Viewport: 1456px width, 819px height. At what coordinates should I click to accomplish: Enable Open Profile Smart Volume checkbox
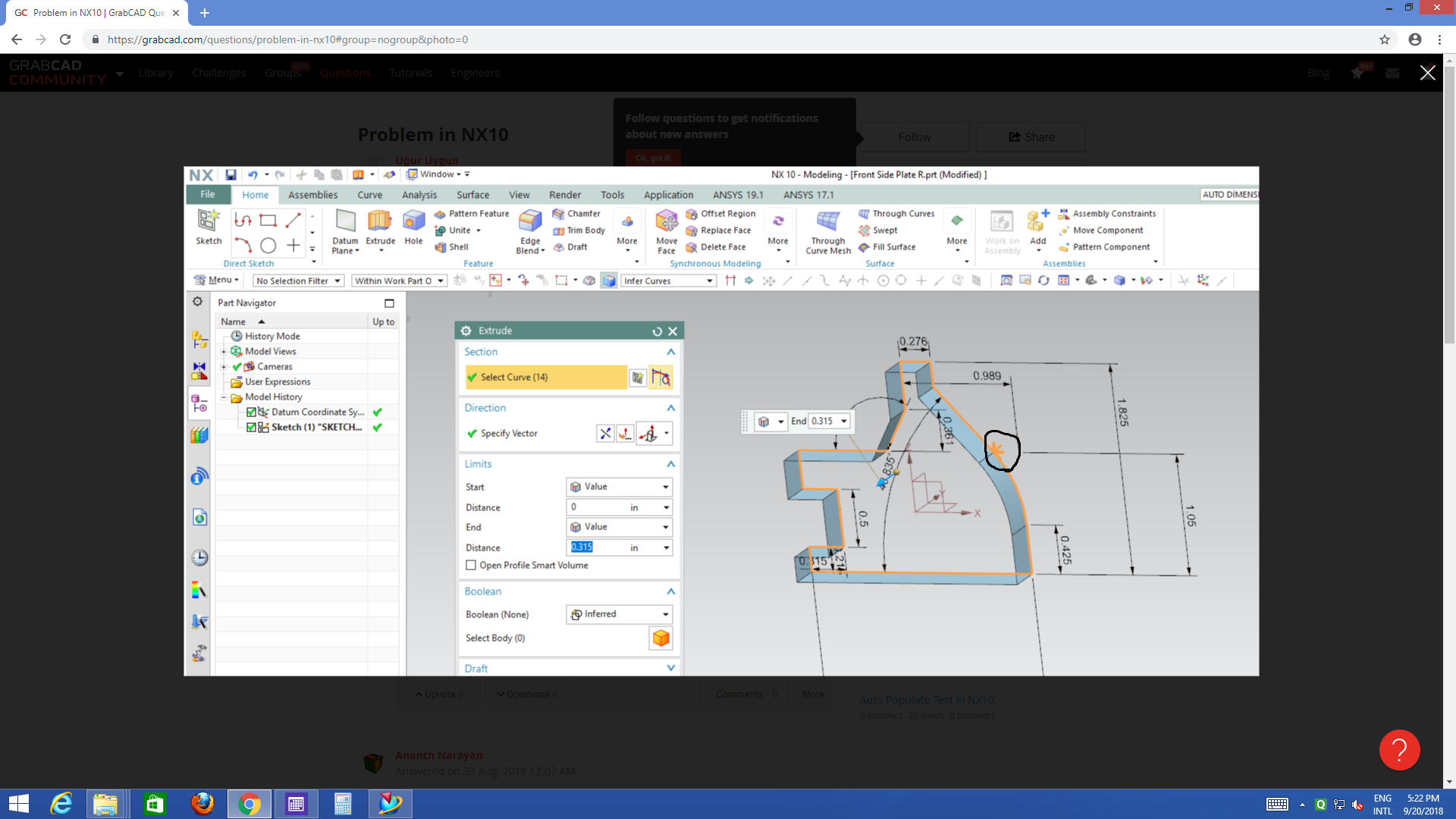coord(471,566)
